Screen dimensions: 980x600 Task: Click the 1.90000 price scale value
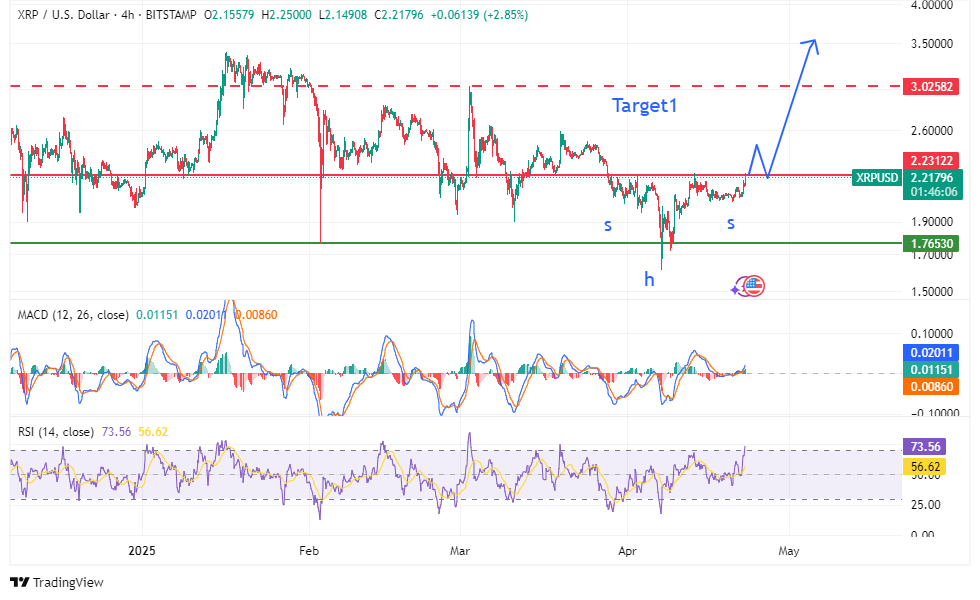[x=932, y=222]
